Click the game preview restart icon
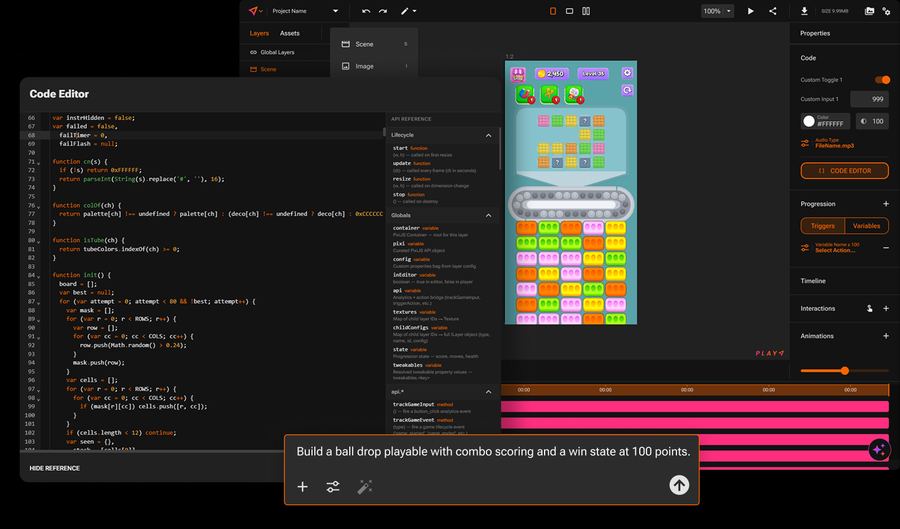Viewport: 900px width, 529px height. [x=627, y=90]
